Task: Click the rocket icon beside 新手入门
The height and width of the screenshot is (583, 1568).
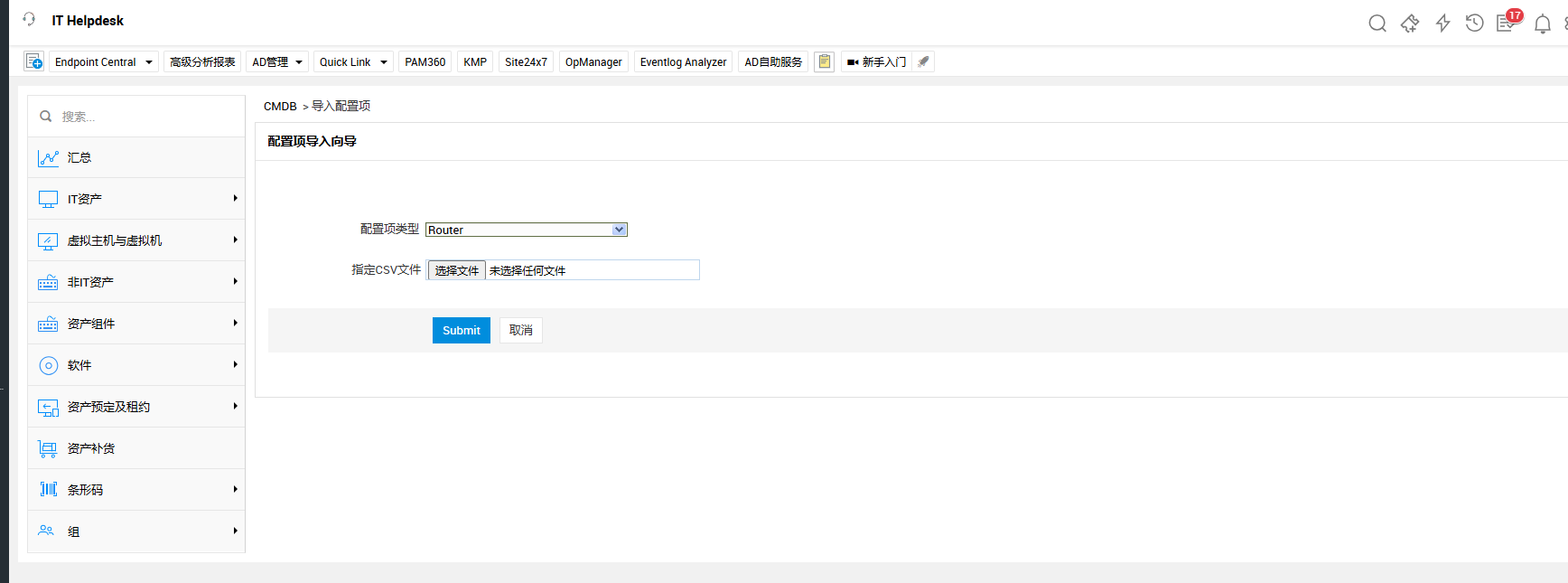Action: coord(923,61)
